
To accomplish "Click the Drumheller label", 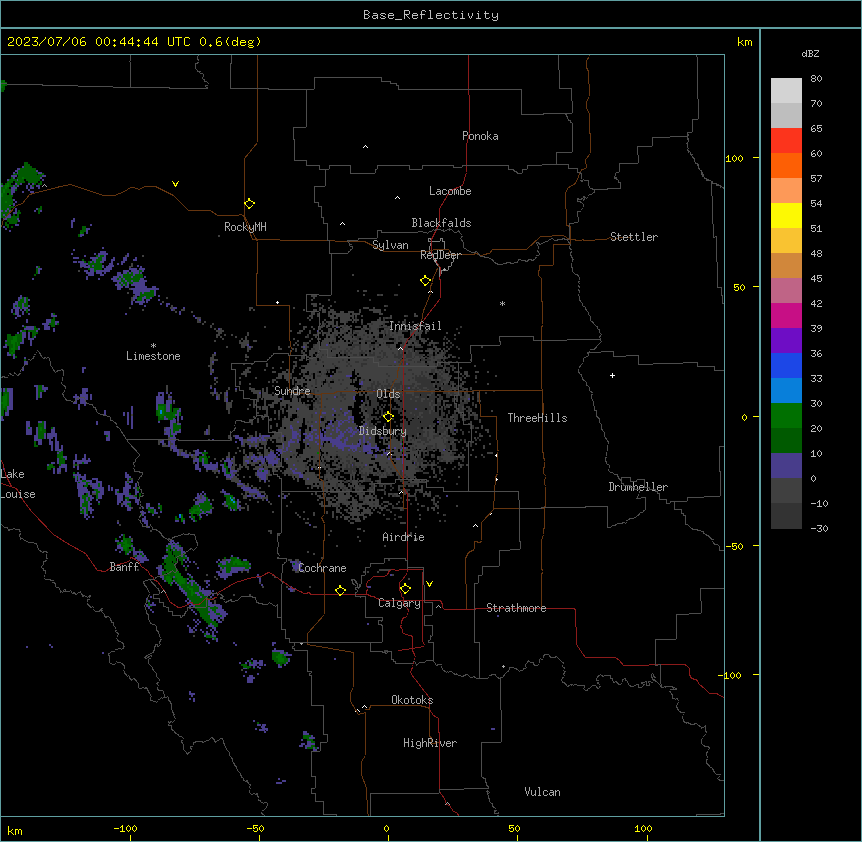I will pyautogui.click(x=638, y=487).
